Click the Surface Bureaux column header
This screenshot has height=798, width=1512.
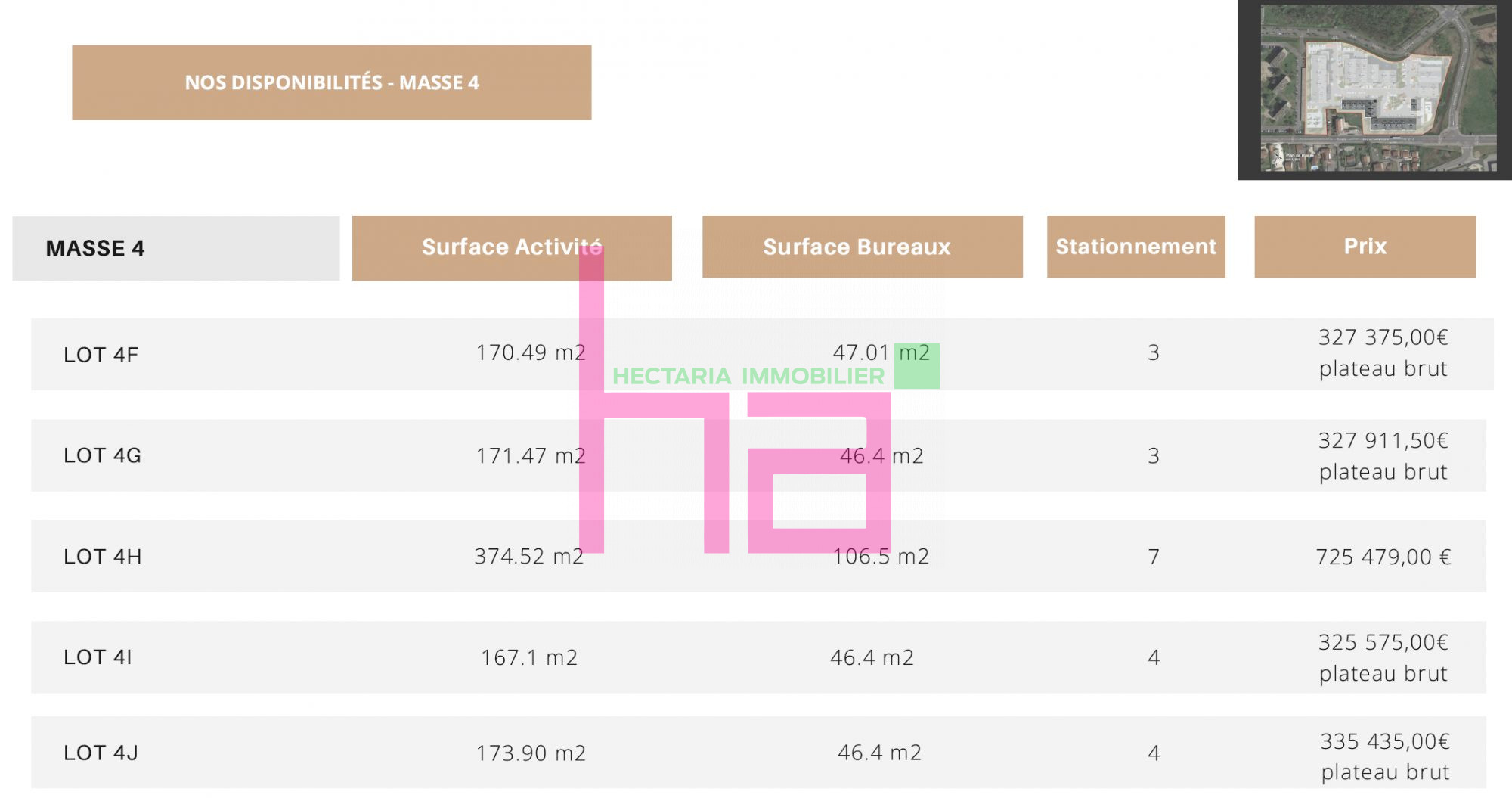coord(863,247)
